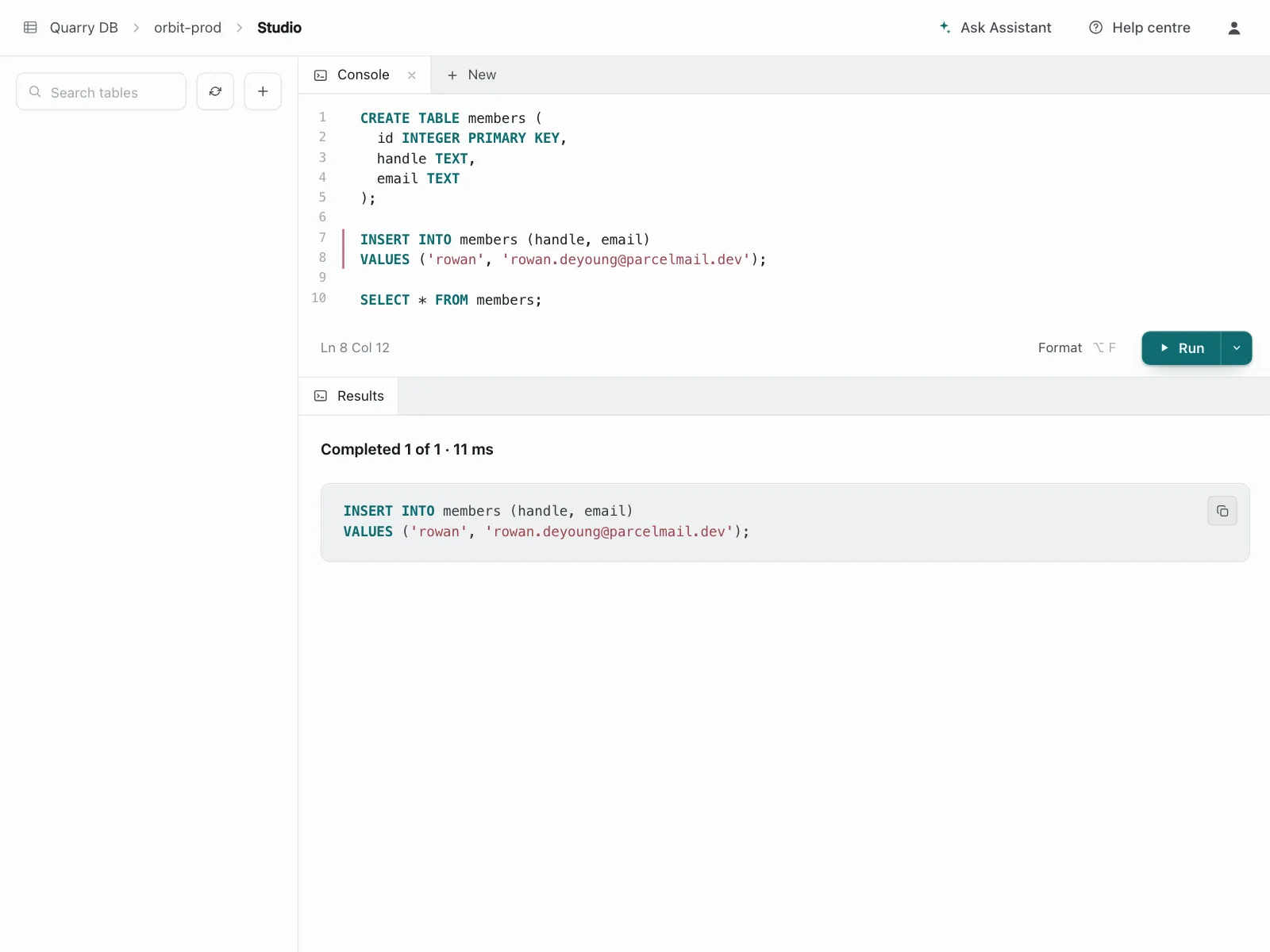Open a New console tab
This screenshot has height=952, width=1270.
471,75
